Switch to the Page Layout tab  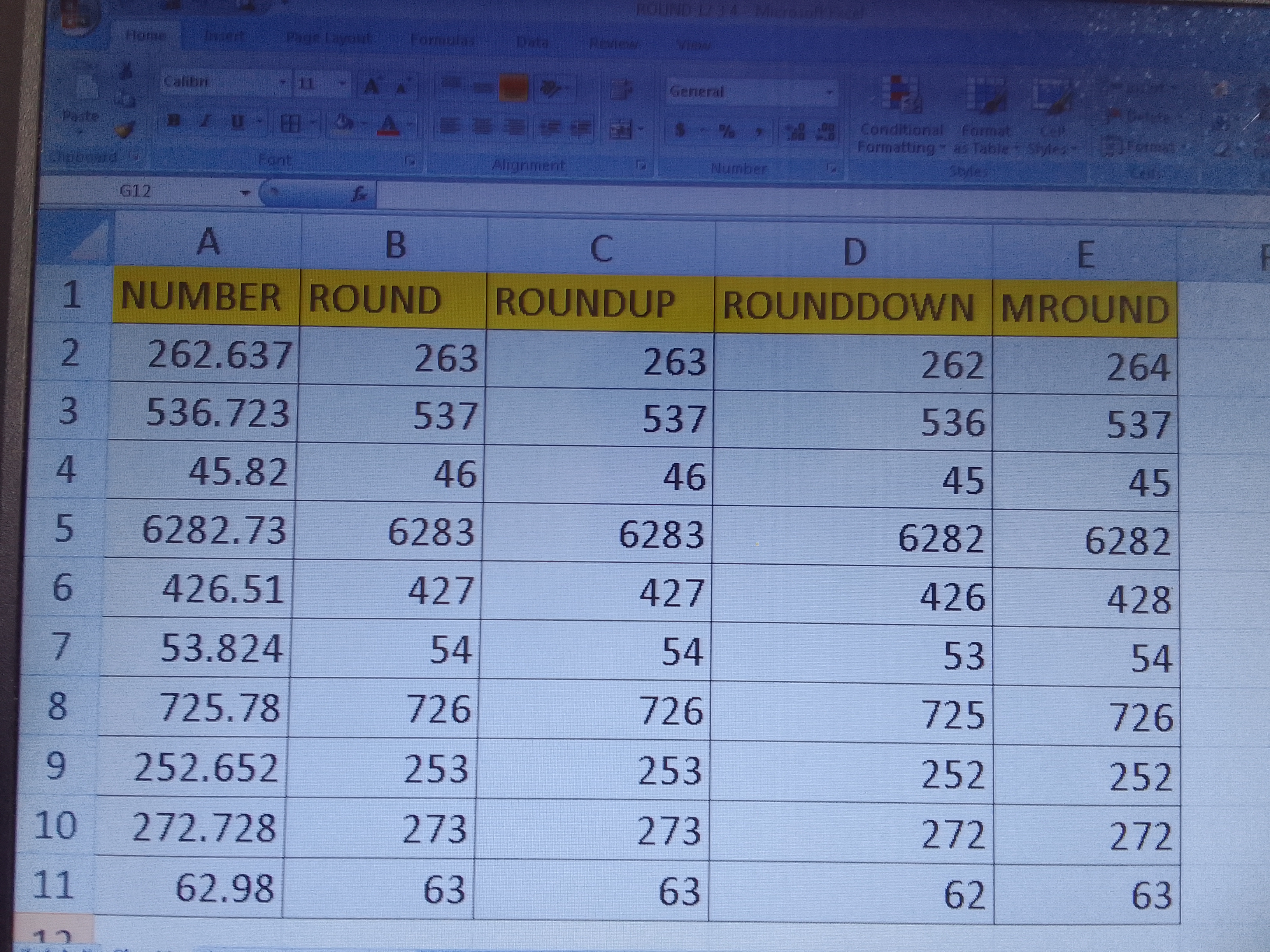click(x=328, y=38)
